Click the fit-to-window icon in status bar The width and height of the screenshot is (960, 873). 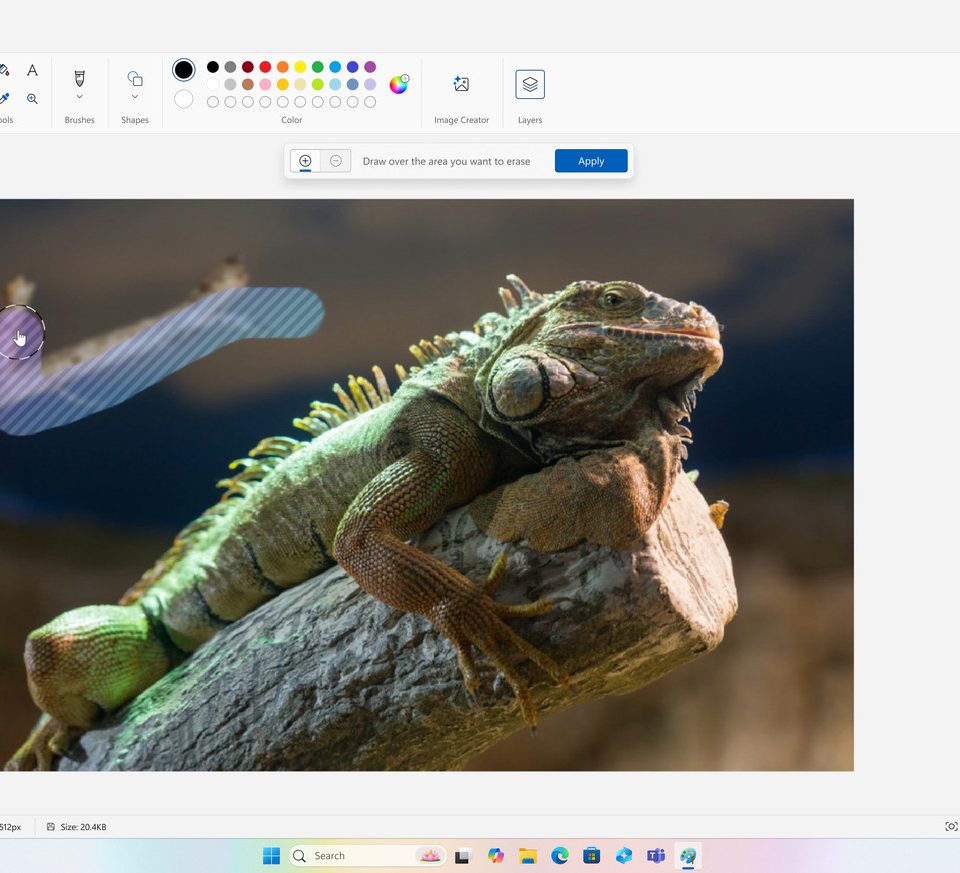point(950,827)
